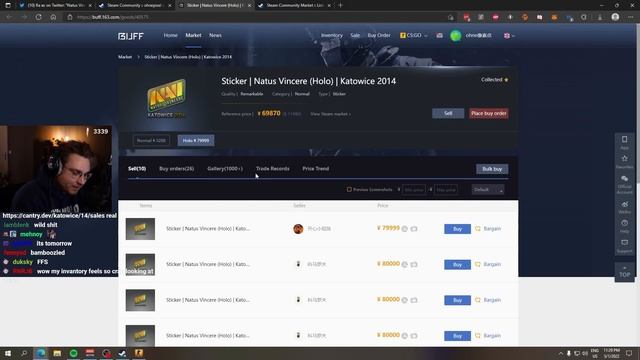Open the language flag dropdown
This screenshot has height=360, width=640.
coord(509,36)
